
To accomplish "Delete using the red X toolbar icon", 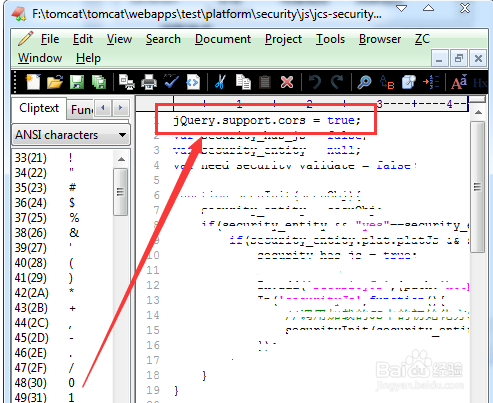I will pos(287,82).
